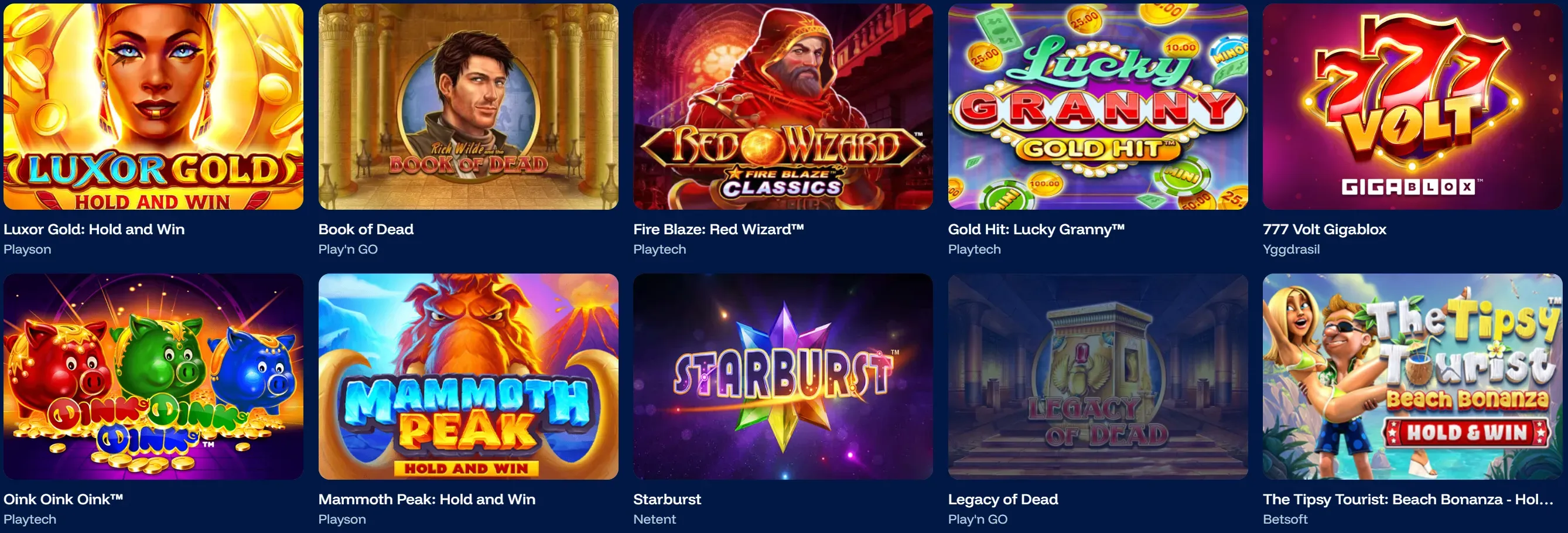Click the Netent provider label
The image size is (1568, 533).
[x=654, y=520]
